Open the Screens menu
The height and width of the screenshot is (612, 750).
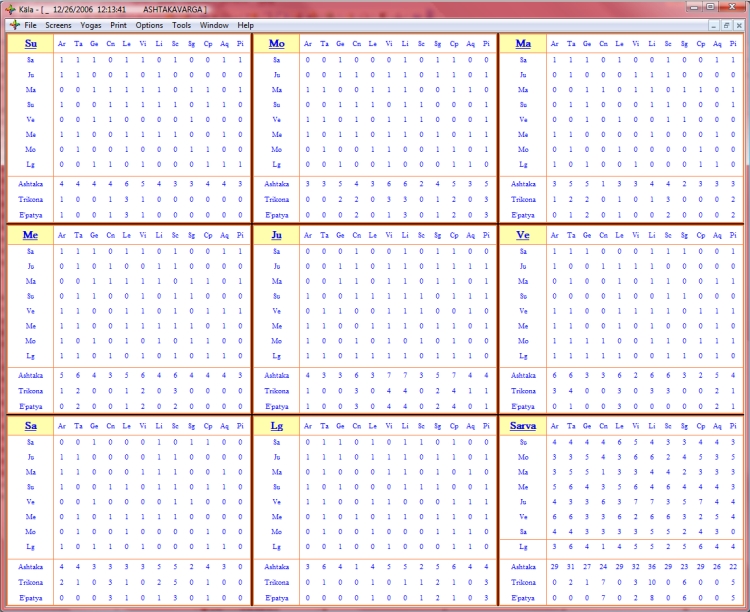[x=58, y=25]
